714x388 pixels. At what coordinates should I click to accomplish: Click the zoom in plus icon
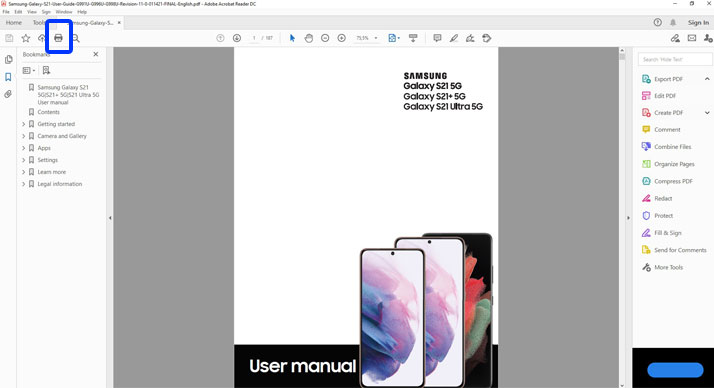pyautogui.click(x=342, y=38)
